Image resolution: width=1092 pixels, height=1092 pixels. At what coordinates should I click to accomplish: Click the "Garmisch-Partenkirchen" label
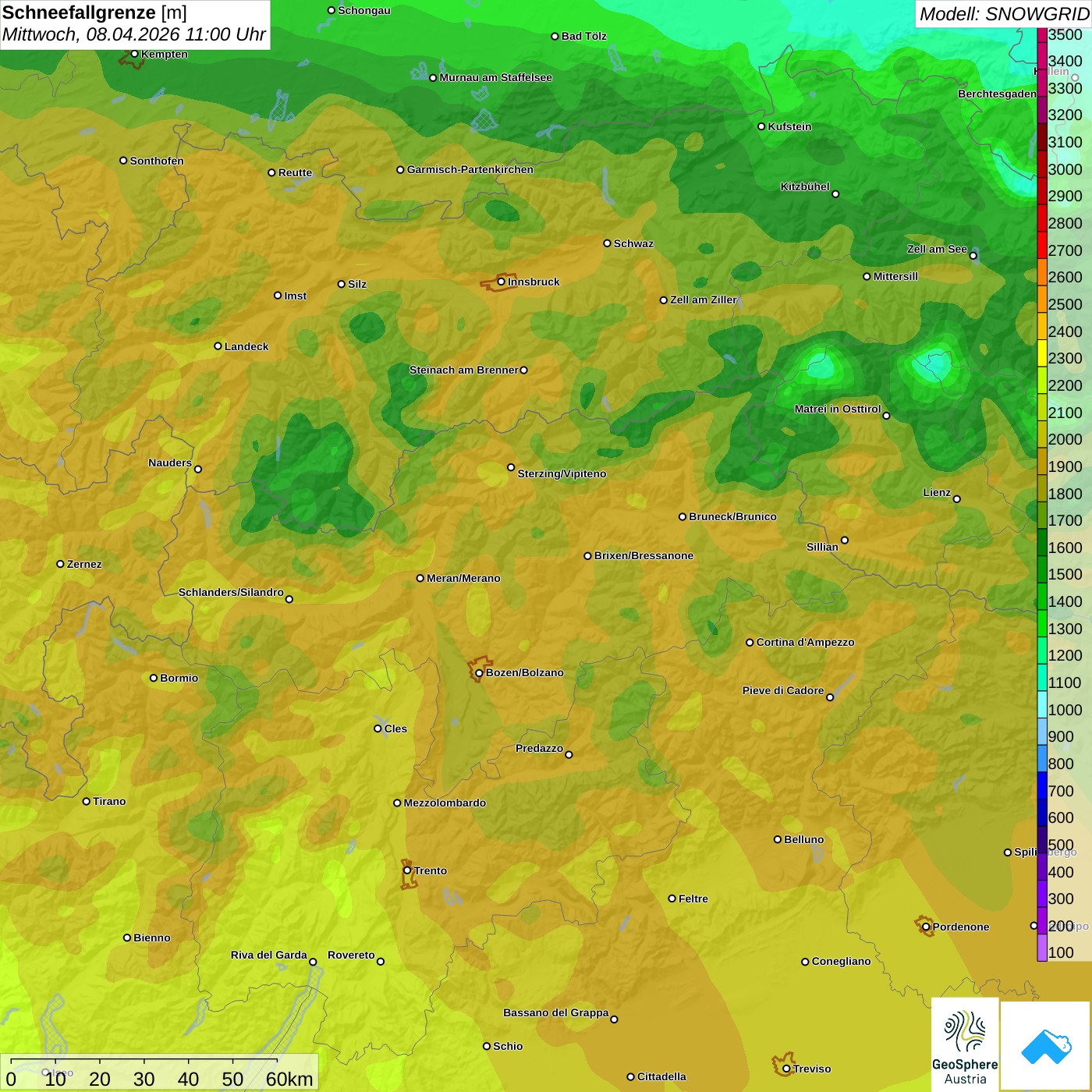(470, 169)
